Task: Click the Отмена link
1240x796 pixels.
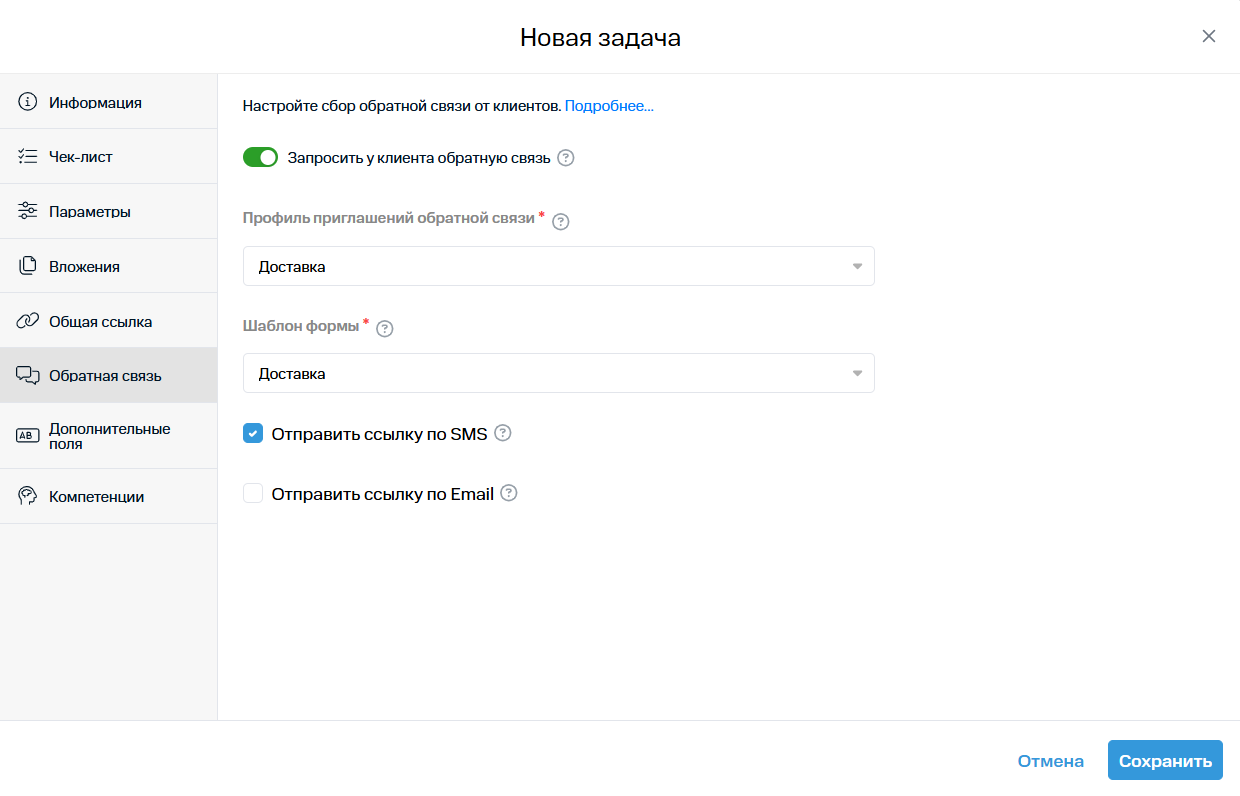Action: [x=1050, y=761]
